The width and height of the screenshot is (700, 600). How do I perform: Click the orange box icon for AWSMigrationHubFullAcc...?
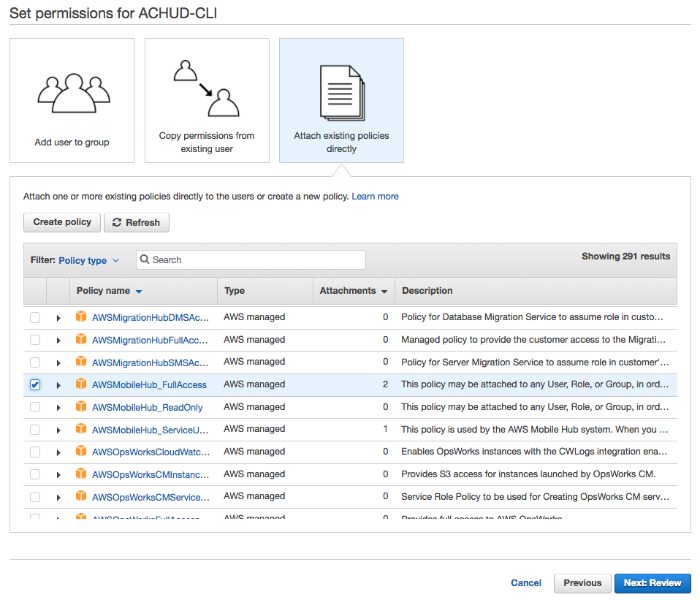click(81, 339)
